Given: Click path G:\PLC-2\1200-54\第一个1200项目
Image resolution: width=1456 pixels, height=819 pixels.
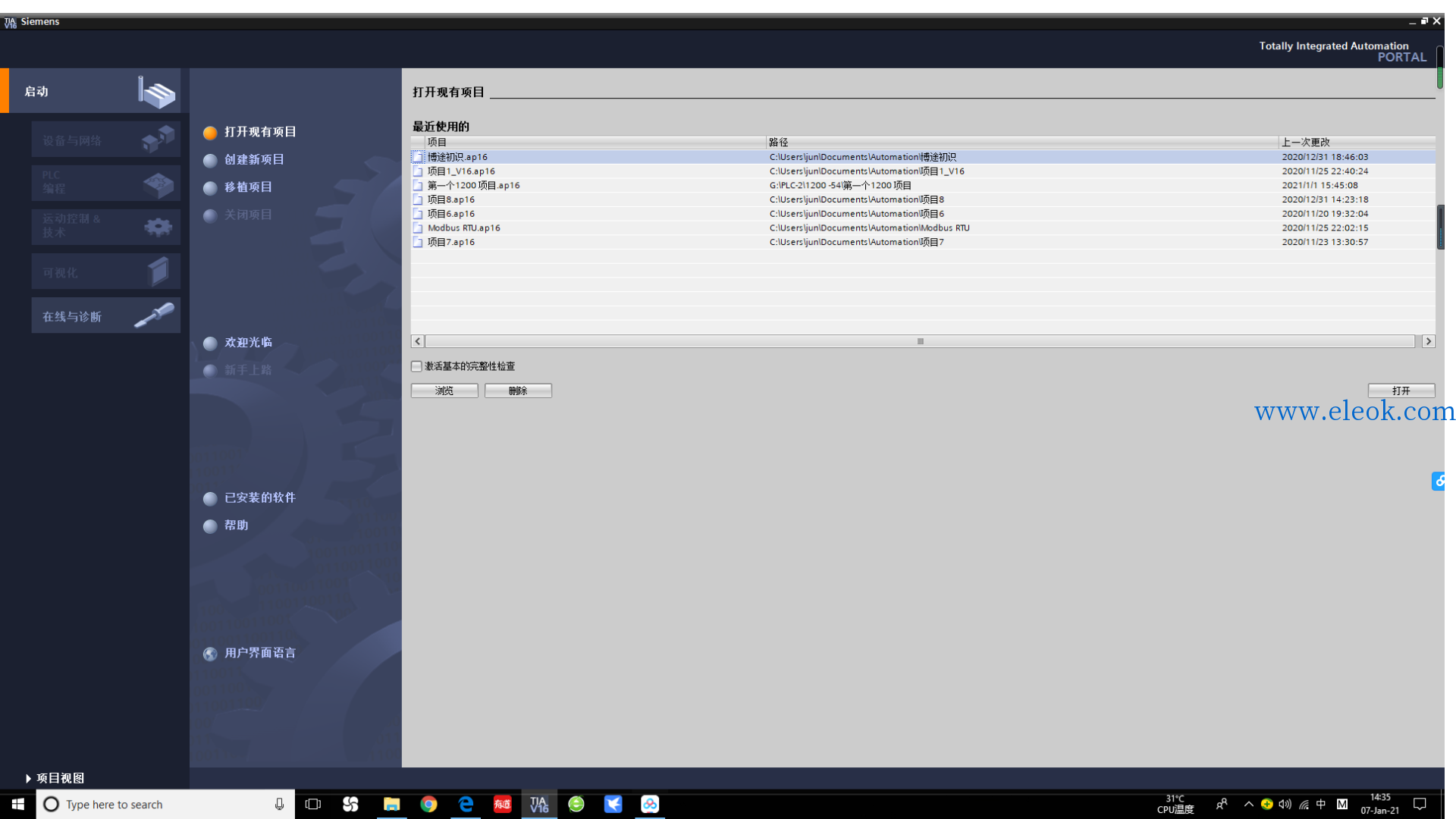Looking at the screenshot, I should (x=840, y=185).
